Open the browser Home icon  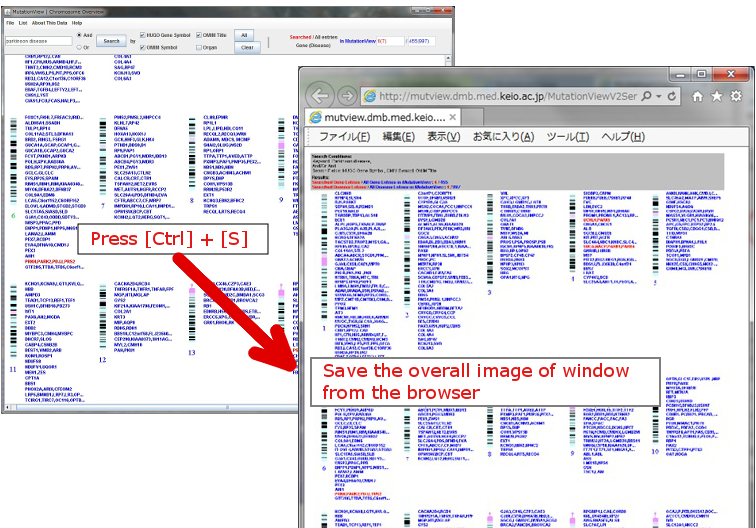click(697, 97)
